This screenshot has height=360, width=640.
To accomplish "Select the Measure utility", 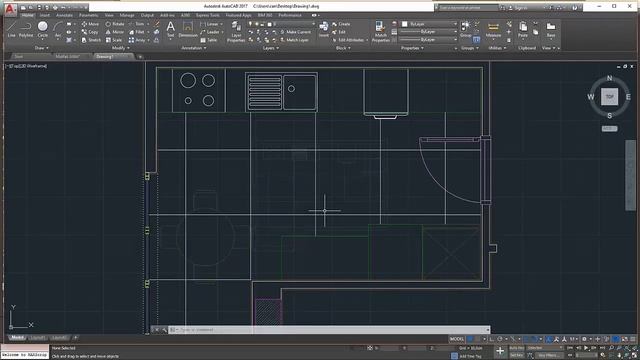I will (x=493, y=29).
